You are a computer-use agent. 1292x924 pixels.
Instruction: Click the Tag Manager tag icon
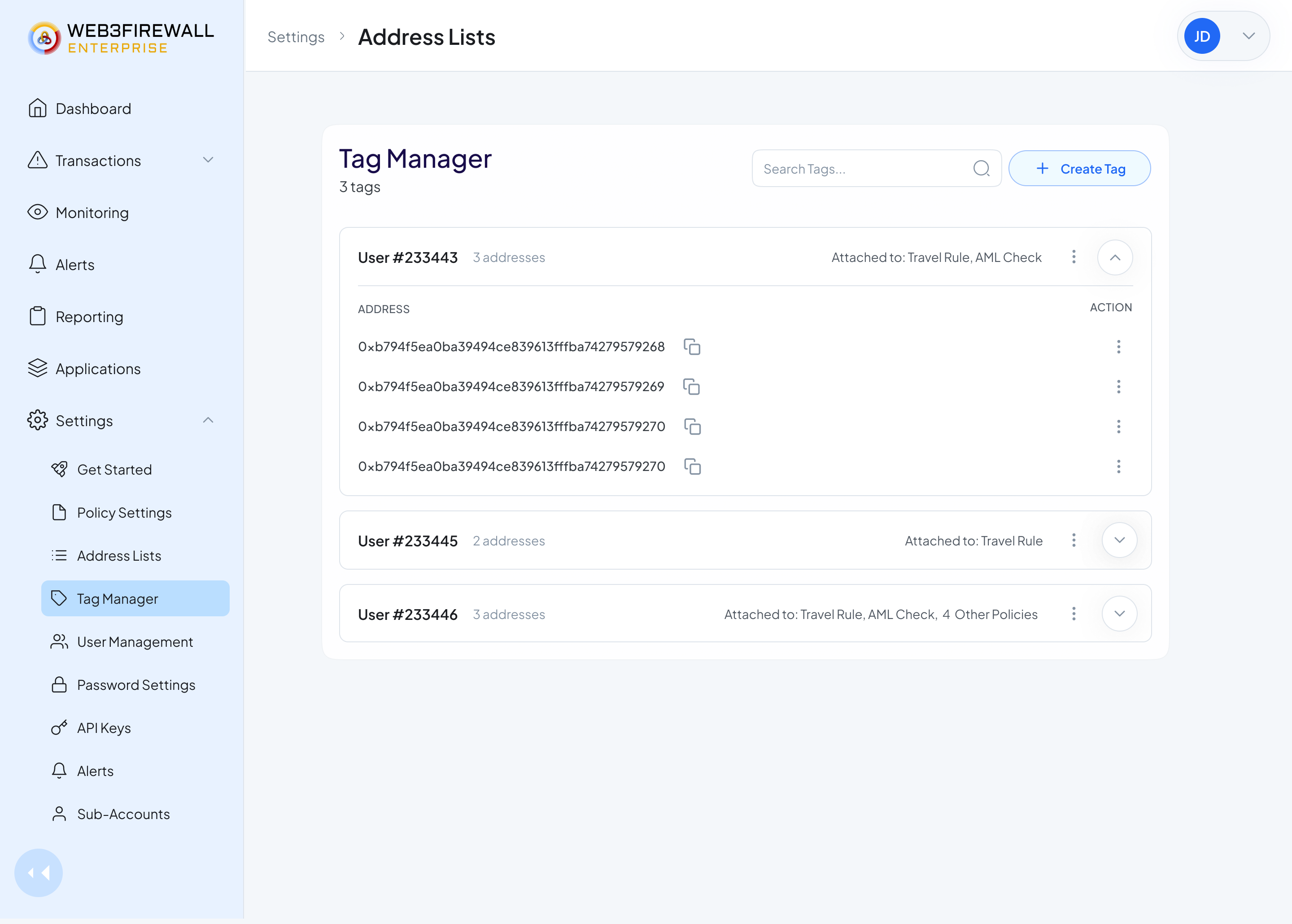click(x=59, y=598)
